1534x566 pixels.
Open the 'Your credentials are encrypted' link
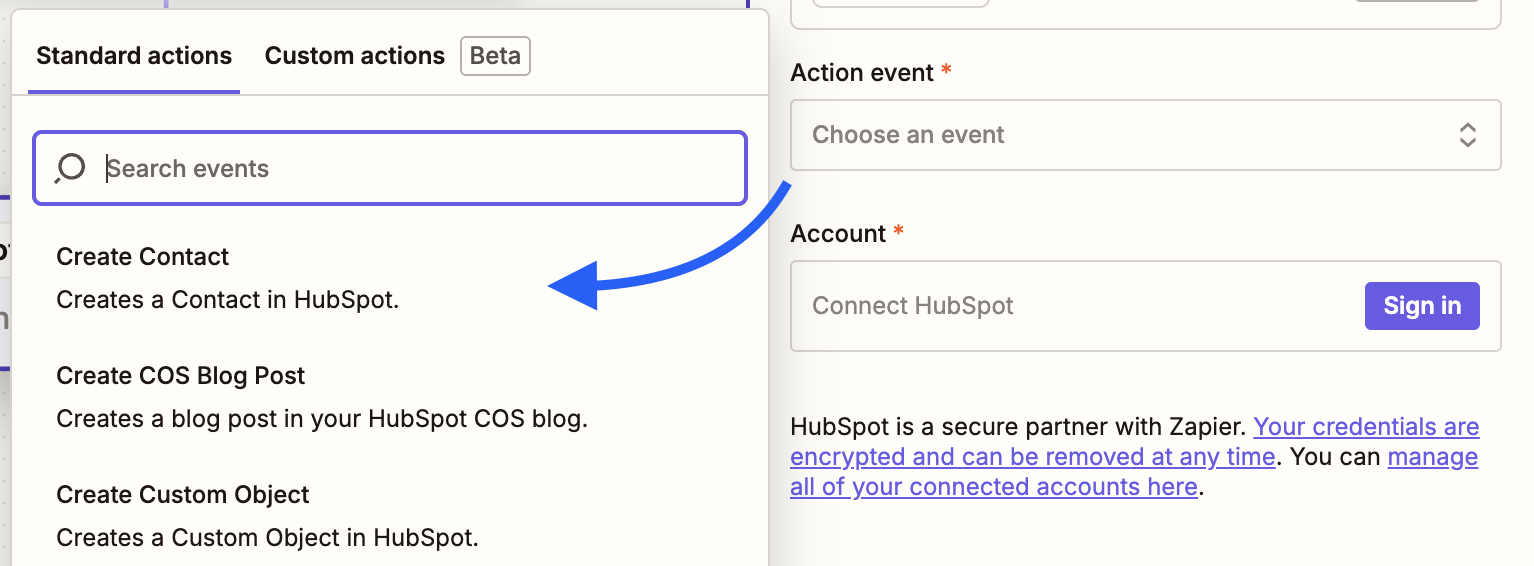tap(1366, 428)
